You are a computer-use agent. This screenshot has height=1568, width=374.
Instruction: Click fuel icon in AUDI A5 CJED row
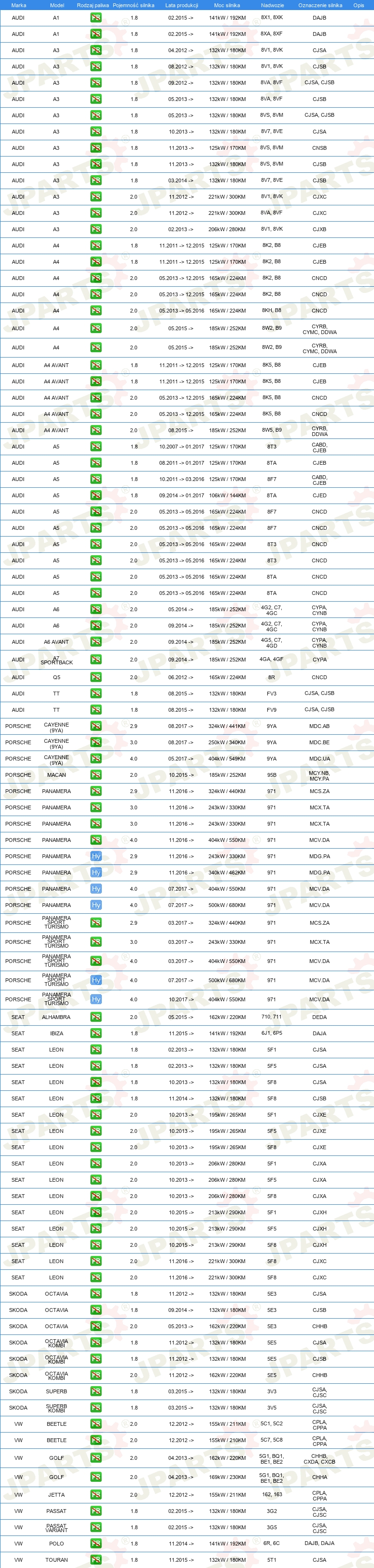click(x=96, y=495)
